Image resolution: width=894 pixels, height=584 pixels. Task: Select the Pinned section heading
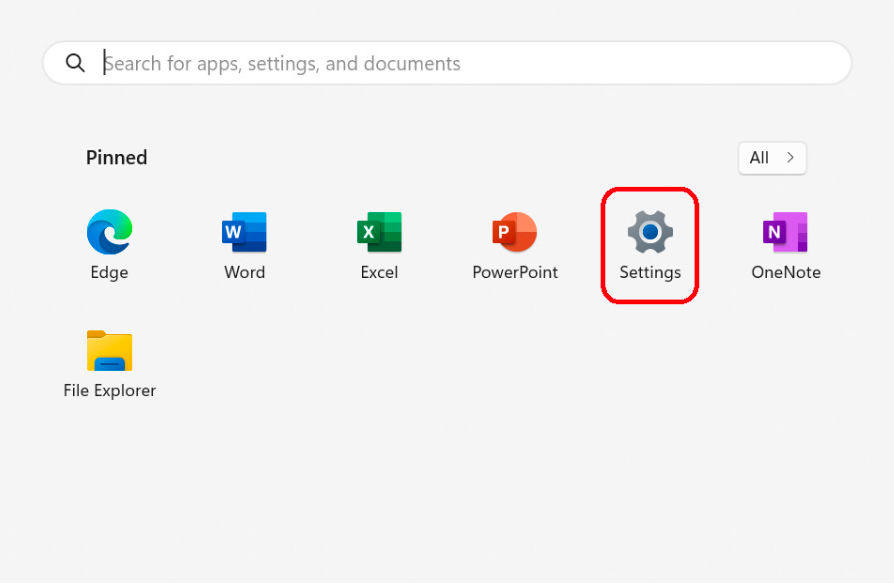(x=116, y=158)
